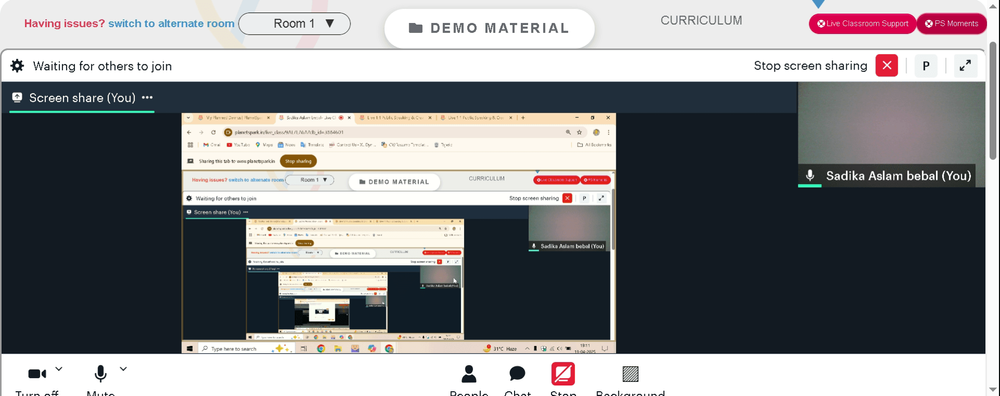Open the Room 1 dropdown inside shared screen preview
The width and height of the screenshot is (1000, 396).
click(309, 180)
